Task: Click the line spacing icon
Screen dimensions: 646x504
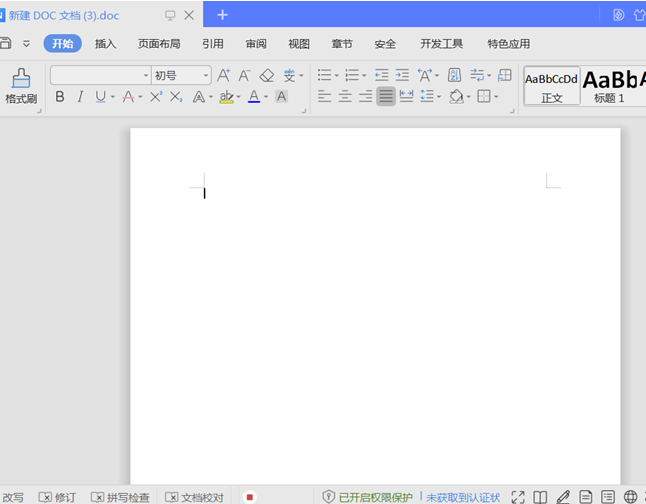Action: 427,96
